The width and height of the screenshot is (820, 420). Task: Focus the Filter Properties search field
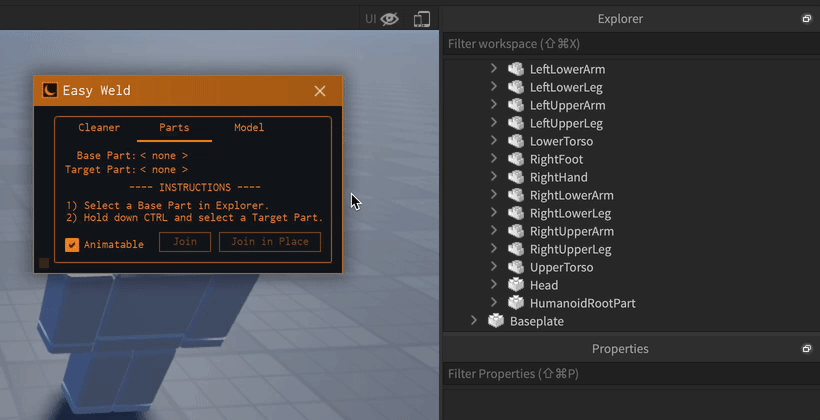coord(631,374)
